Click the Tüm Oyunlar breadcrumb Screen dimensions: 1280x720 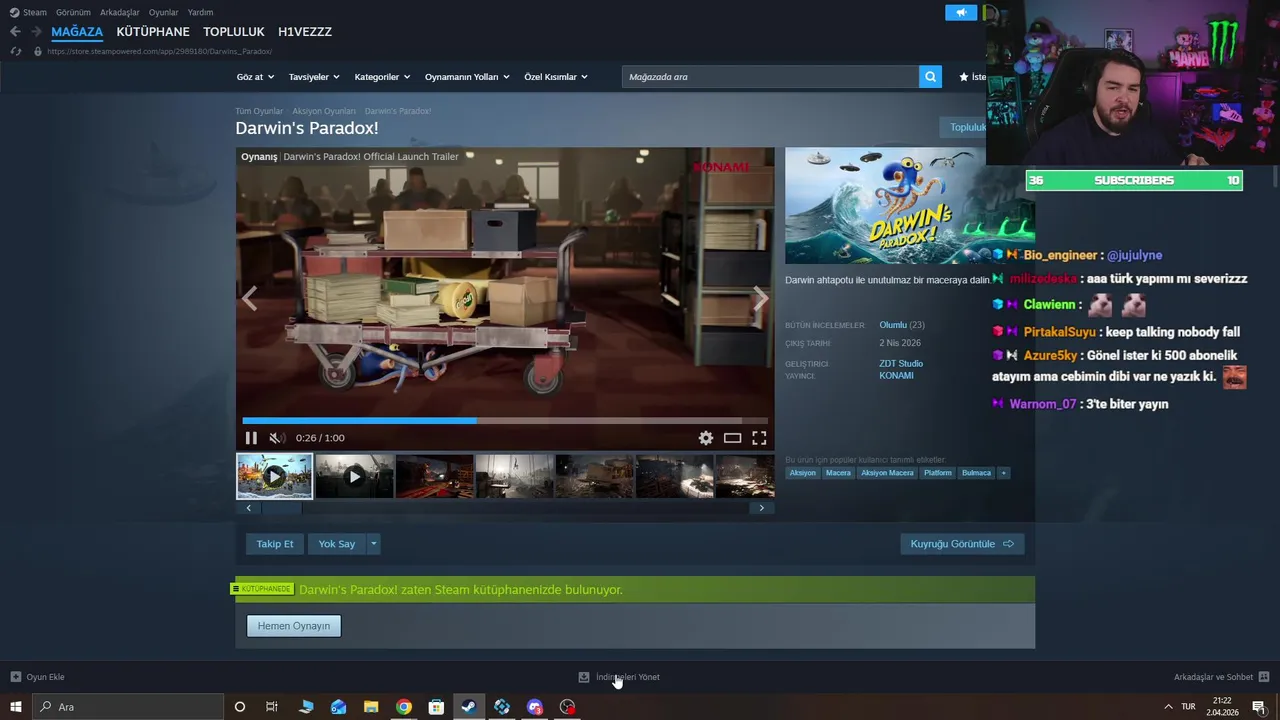click(259, 111)
